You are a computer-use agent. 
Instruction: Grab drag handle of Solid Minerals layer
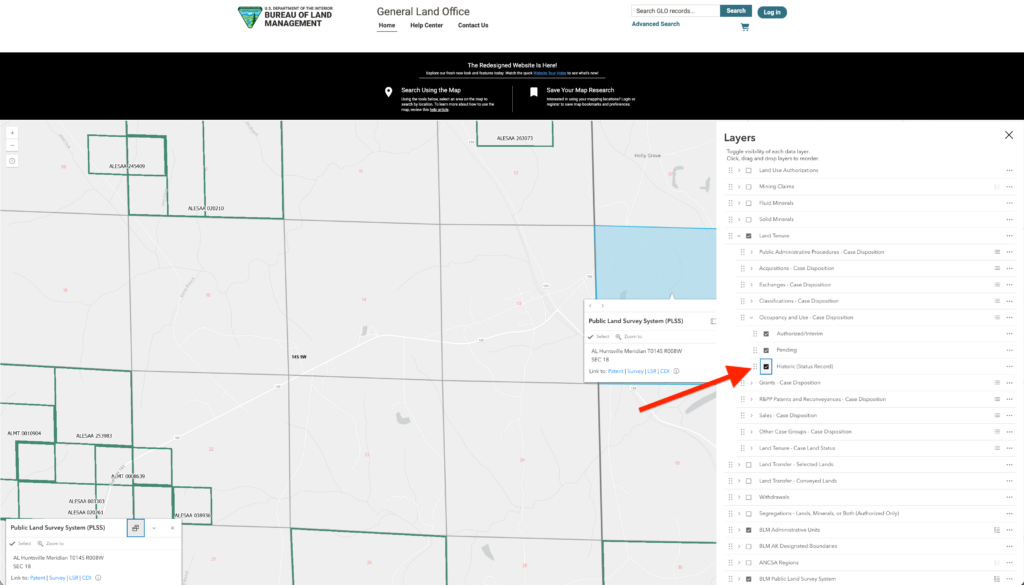coord(730,219)
